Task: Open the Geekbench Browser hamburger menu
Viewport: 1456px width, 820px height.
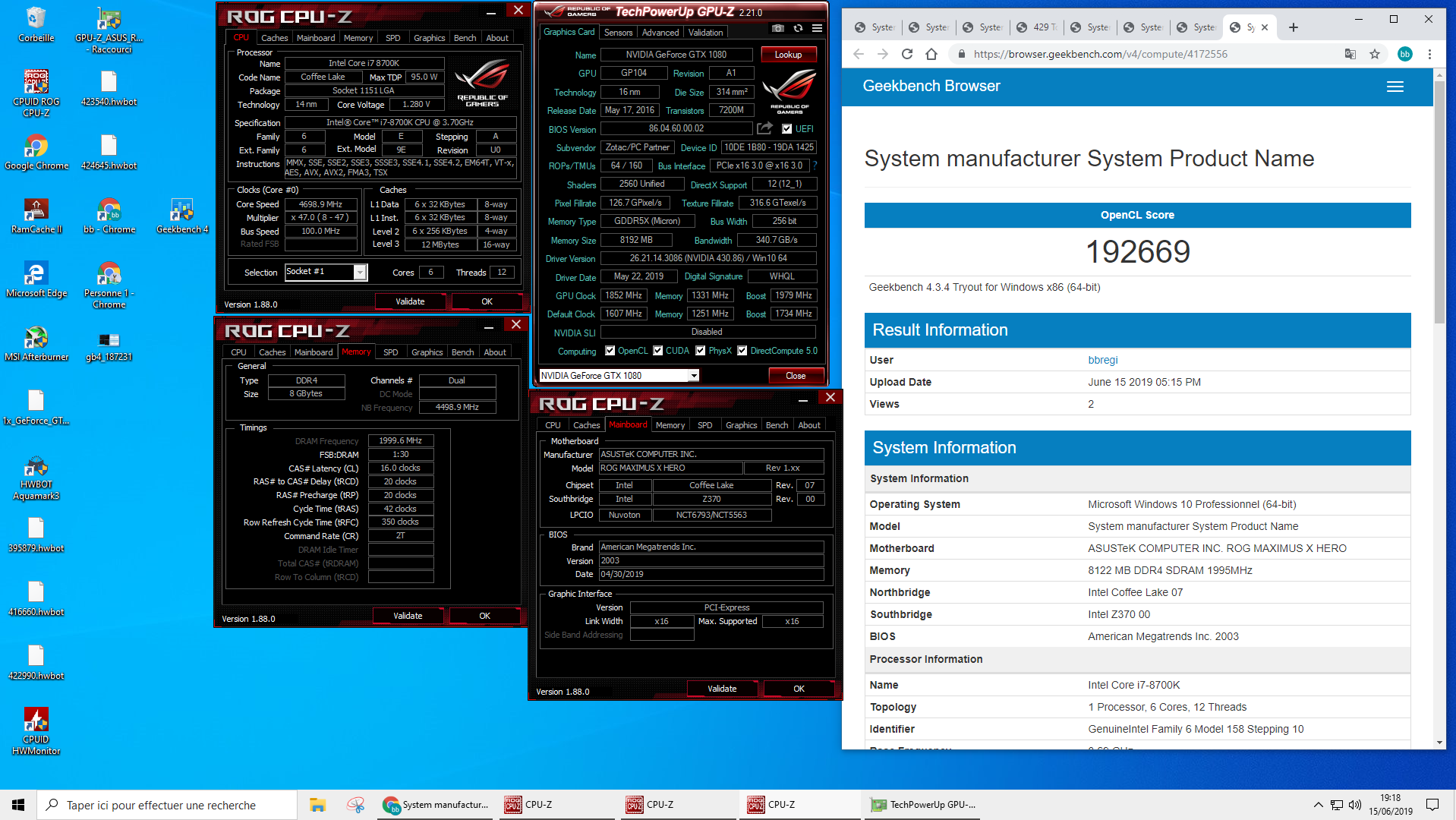Action: (1395, 87)
